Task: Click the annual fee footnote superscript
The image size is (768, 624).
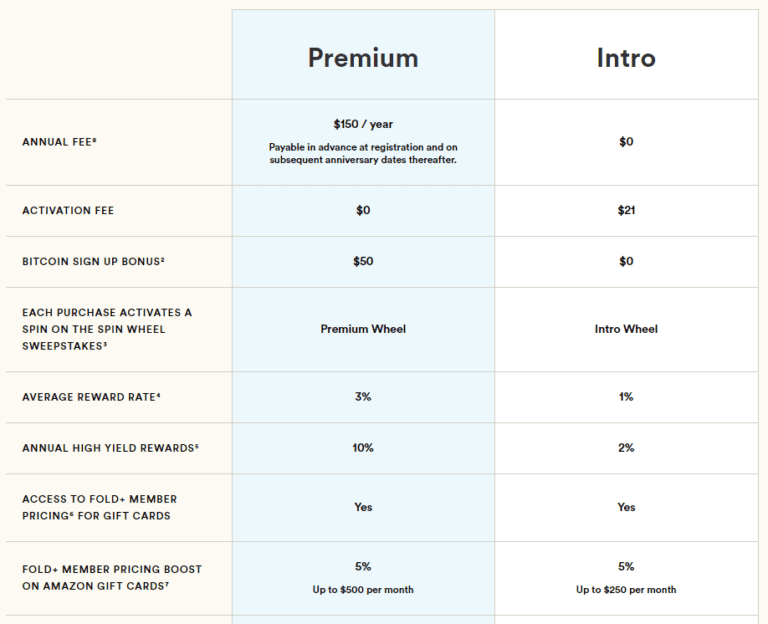Action: point(94,140)
